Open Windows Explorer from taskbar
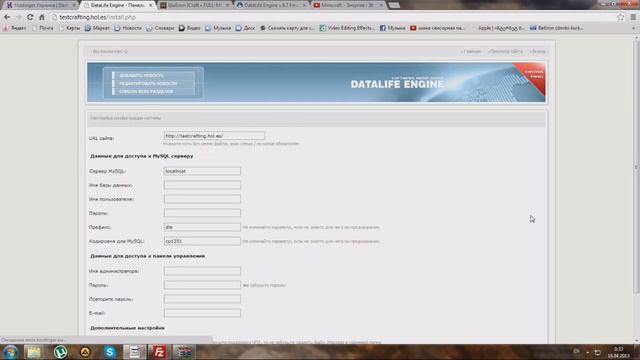The height and width of the screenshot is (360, 640). coord(34,352)
